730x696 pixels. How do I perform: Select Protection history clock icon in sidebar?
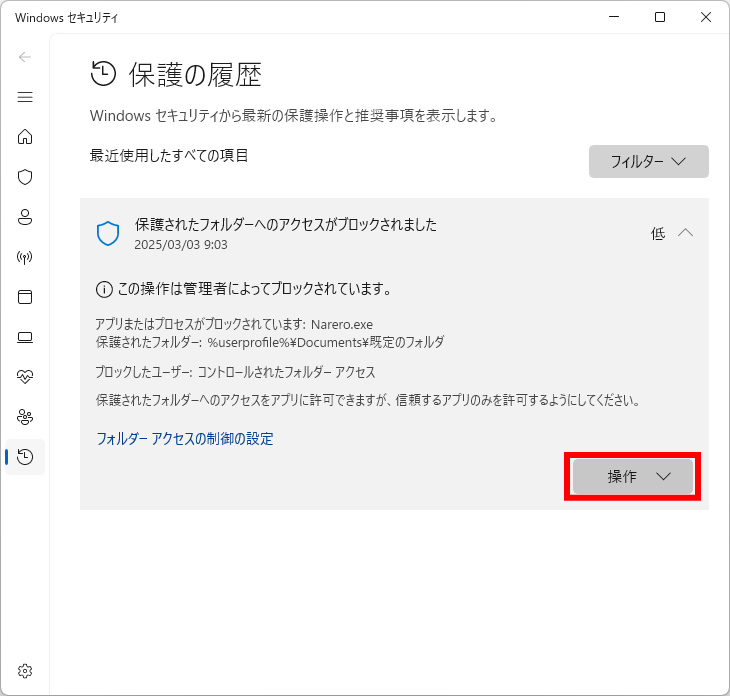tap(25, 457)
